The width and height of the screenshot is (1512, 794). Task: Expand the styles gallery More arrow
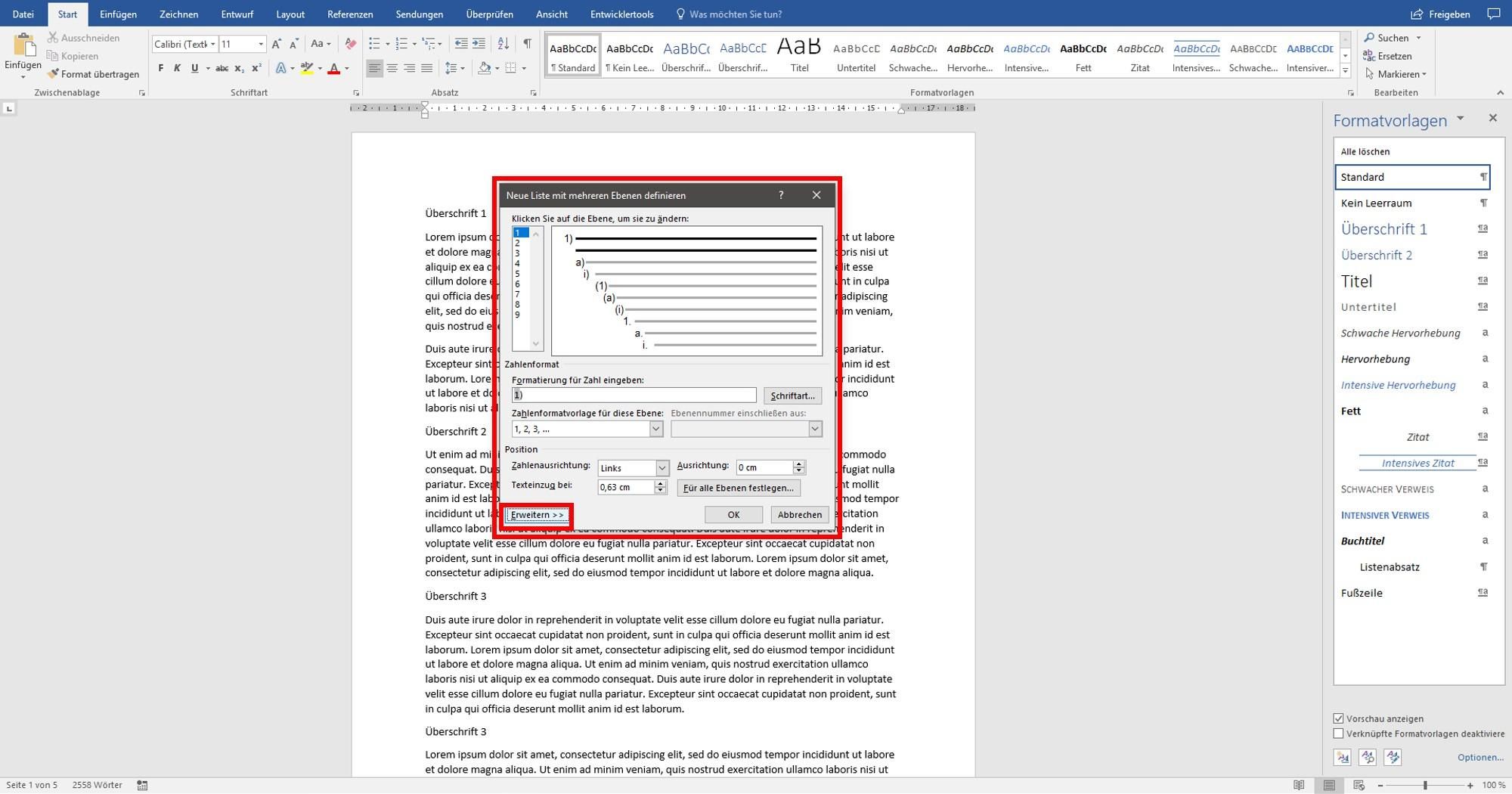[1345, 70]
